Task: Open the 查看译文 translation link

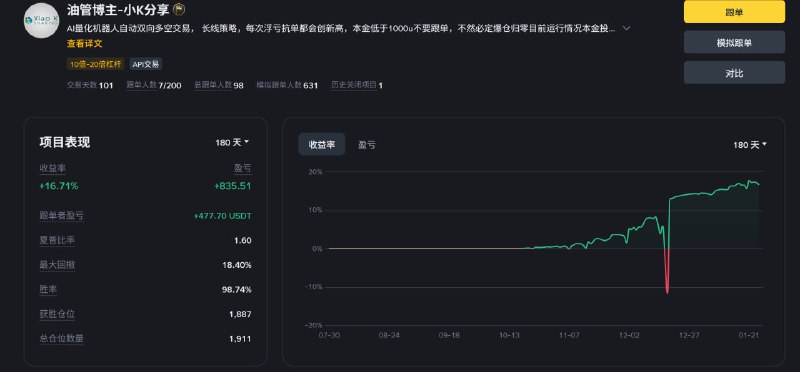Action: pyautogui.click(x=85, y=44)
